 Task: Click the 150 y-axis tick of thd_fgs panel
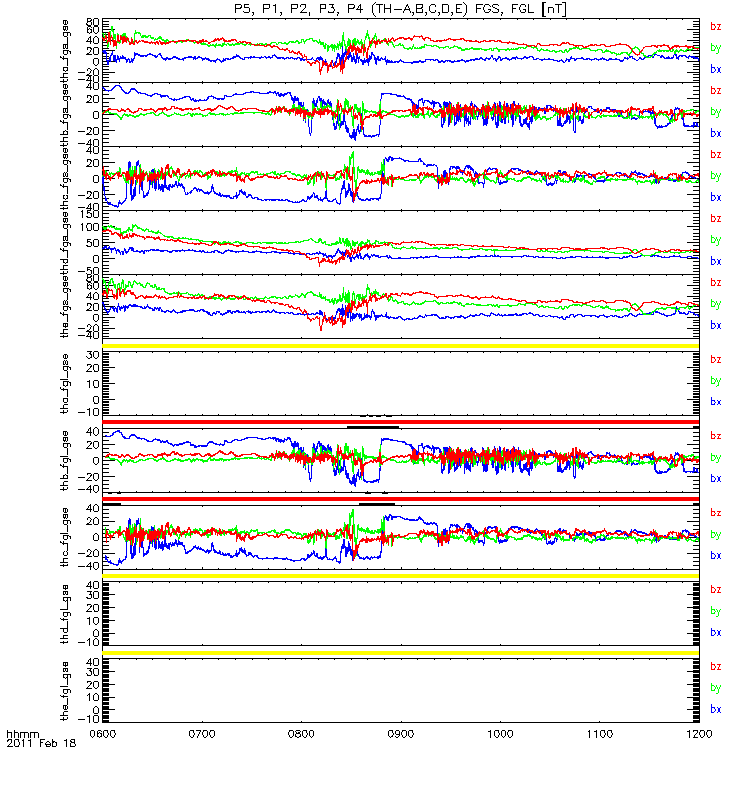(x=90, y=216)
